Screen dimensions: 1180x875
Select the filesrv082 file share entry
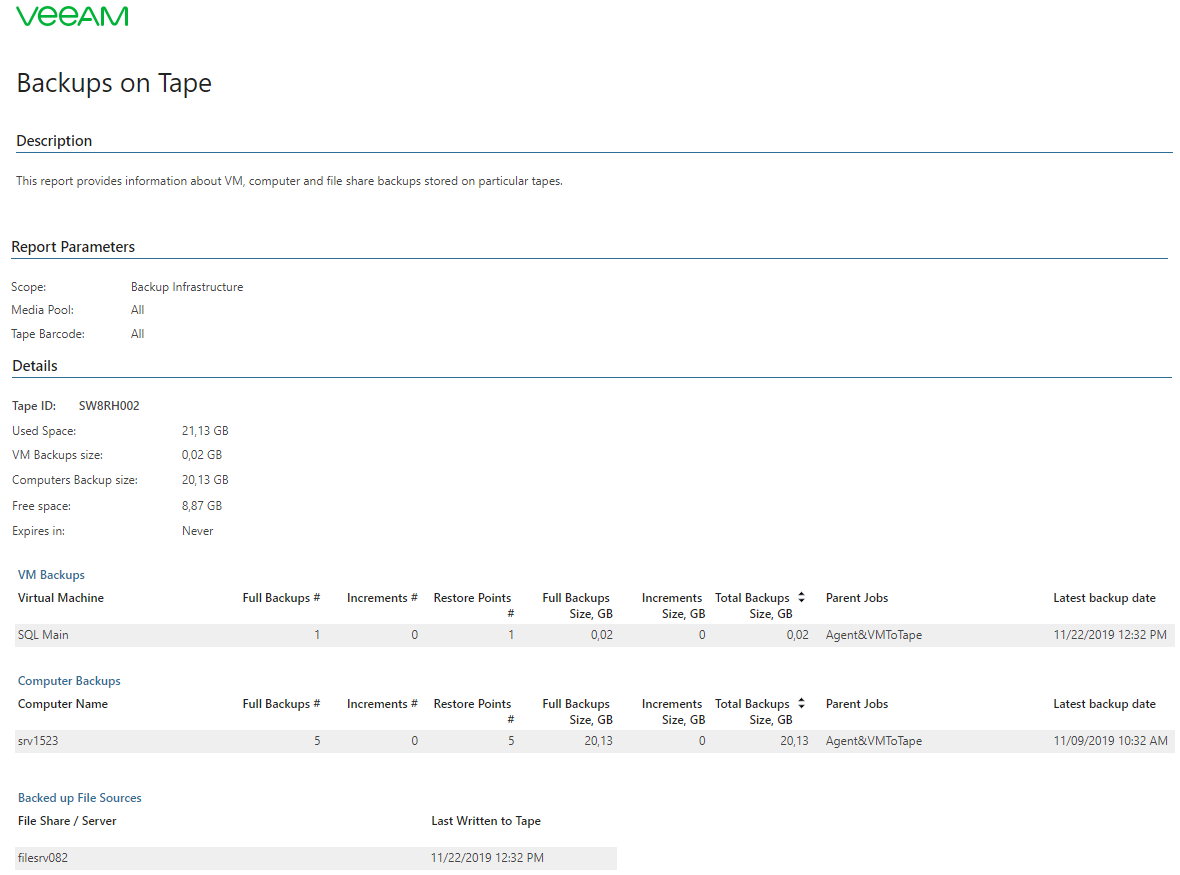[43, 858]
